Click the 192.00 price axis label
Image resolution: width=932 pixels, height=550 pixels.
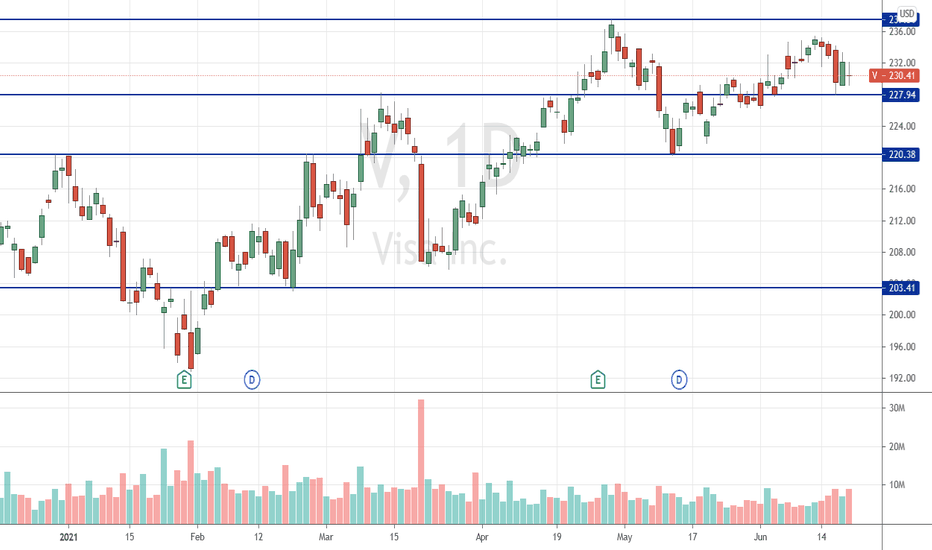(x=902, y=378)
